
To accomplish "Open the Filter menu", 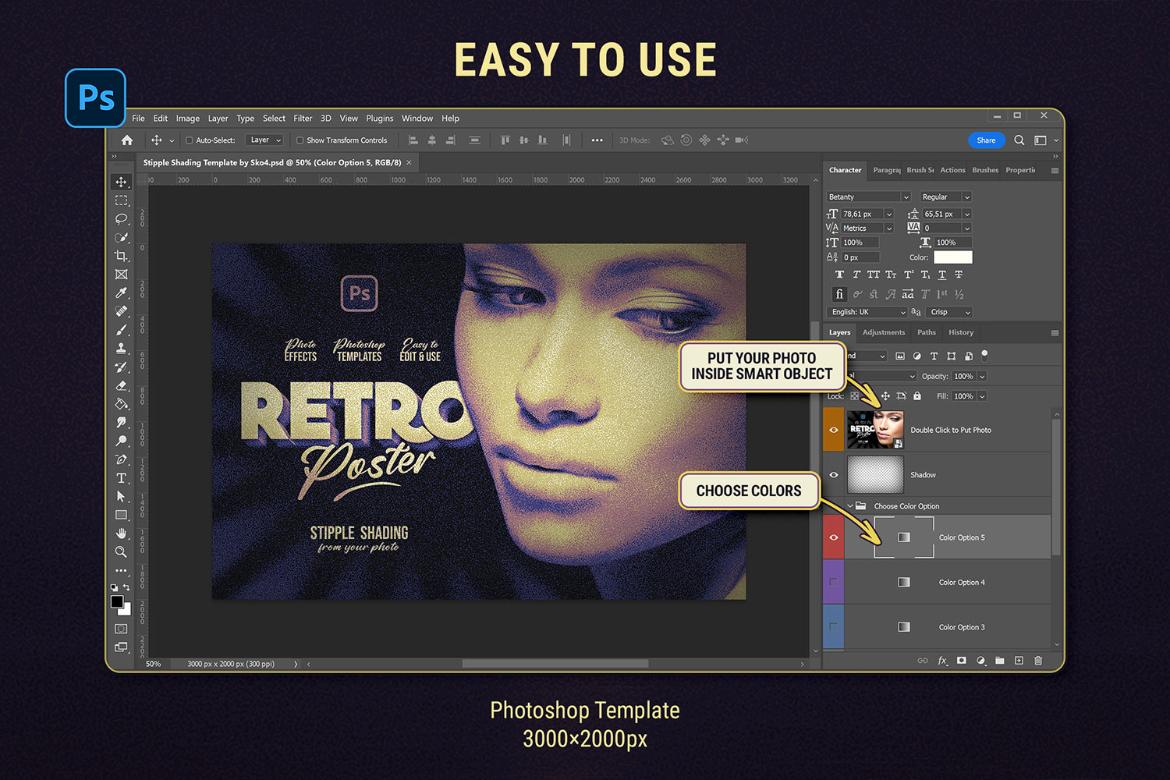I will (302, 118).
